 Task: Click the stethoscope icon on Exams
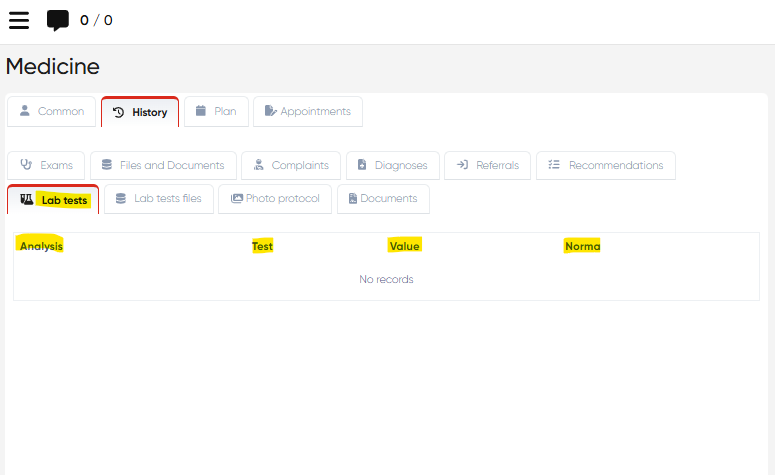(26, 165)
